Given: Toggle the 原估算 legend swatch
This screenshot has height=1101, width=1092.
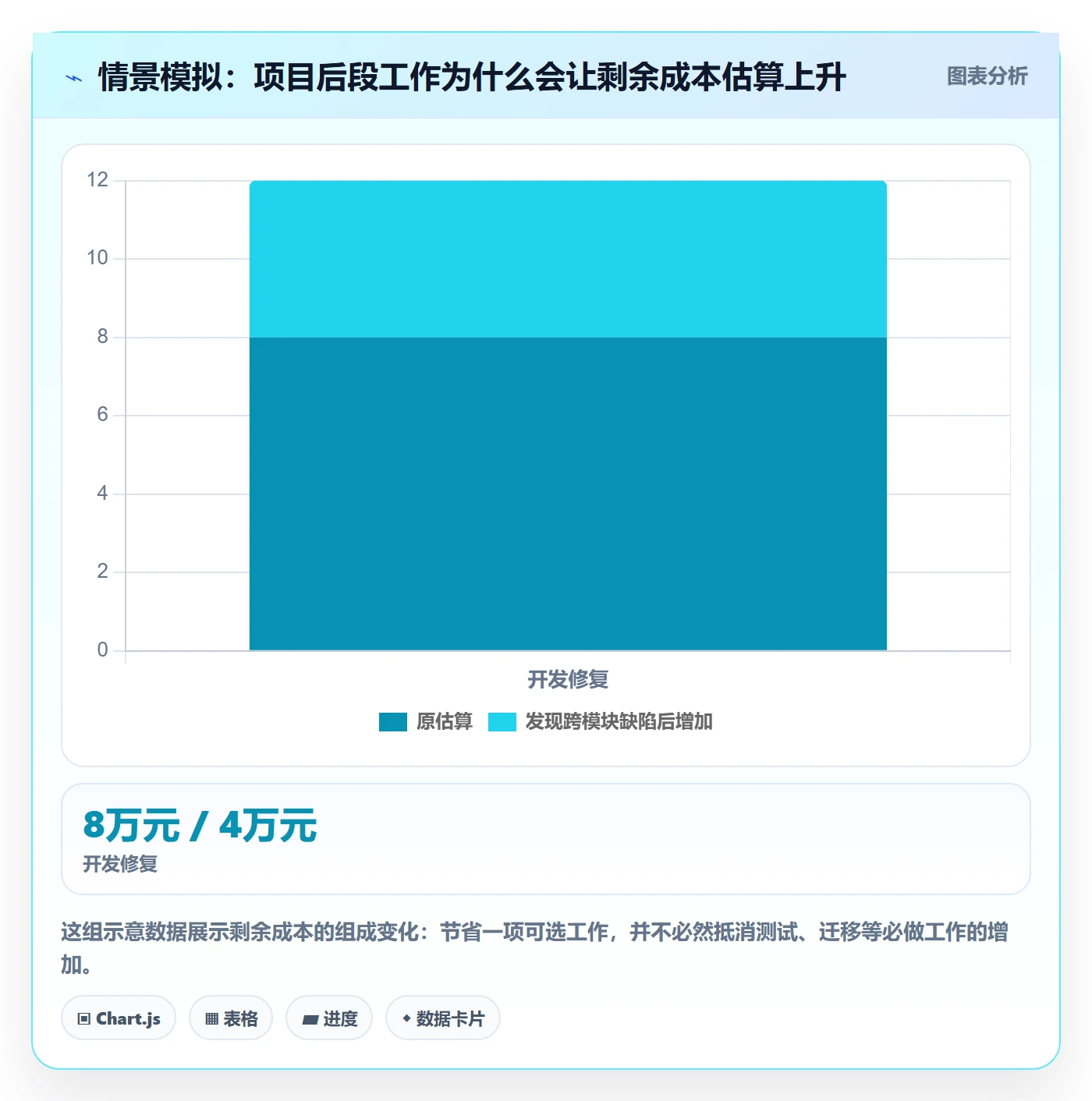Looking at the screenshot, I should [393, 722].
